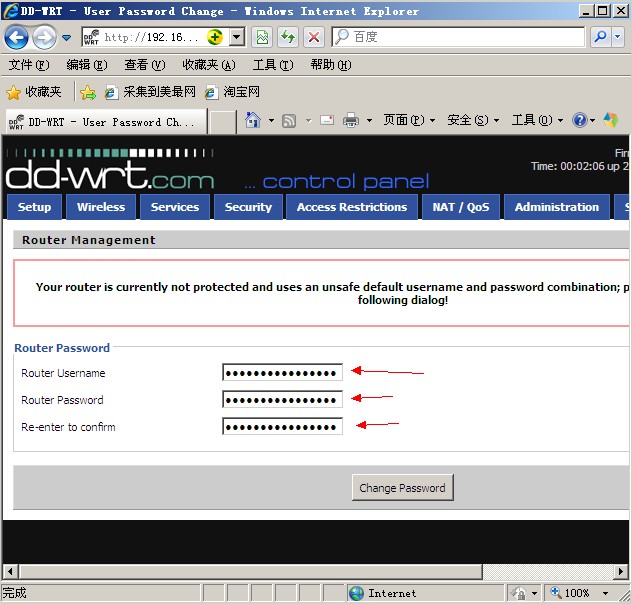The image size is (632, 604).
Task: Click the horizontal scrollbar right arrow
Action: pos(621,571)
